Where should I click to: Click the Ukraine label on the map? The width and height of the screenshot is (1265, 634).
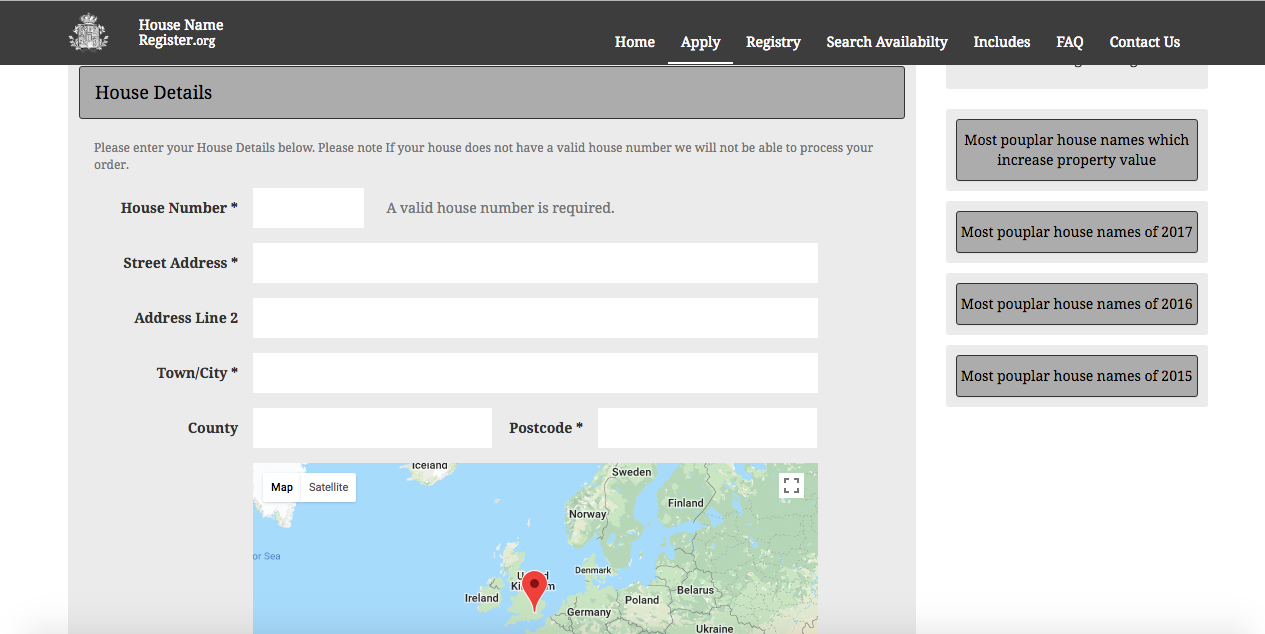[x=715, y=628]
